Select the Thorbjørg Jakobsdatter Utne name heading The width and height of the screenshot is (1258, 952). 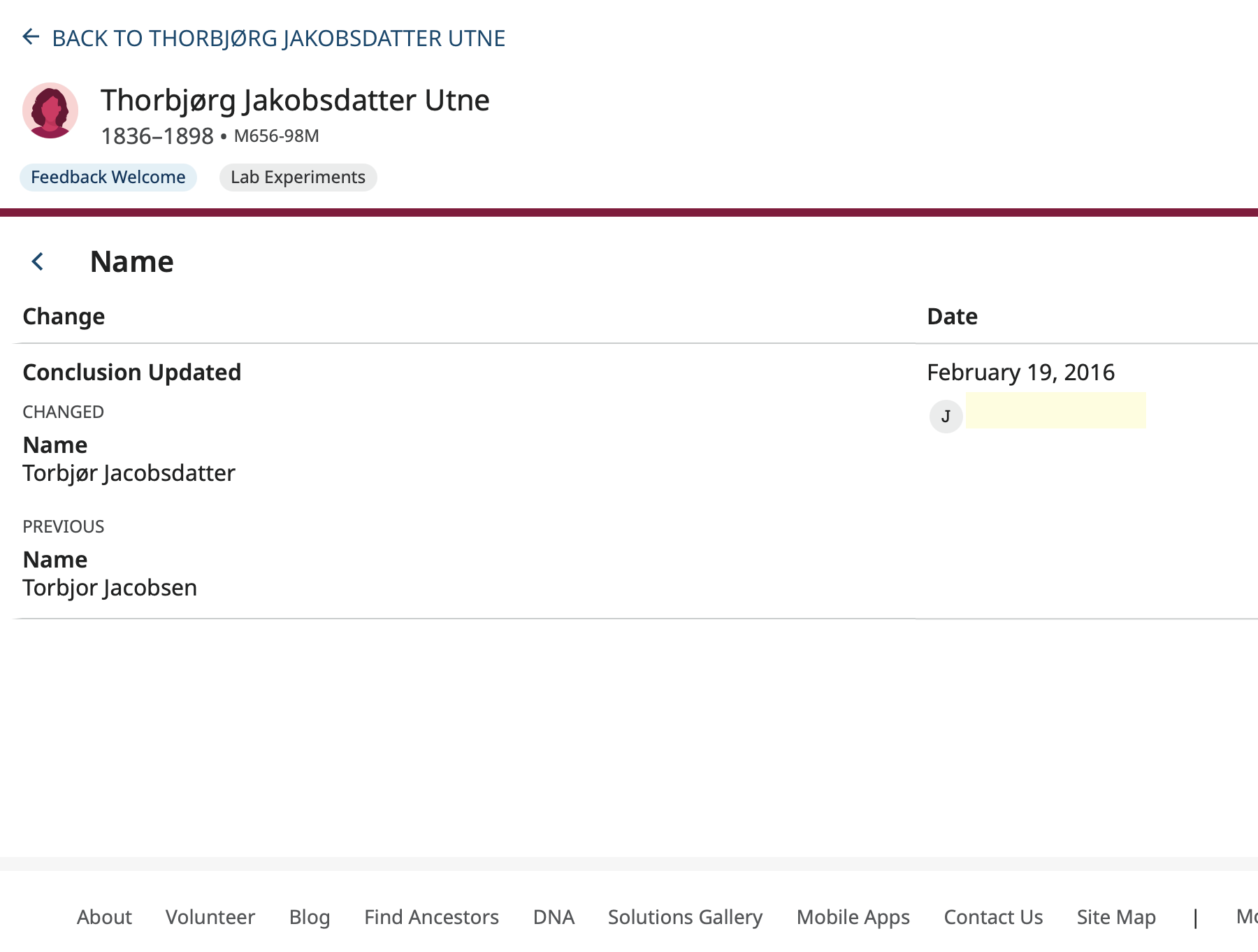(x=295, y=100)
